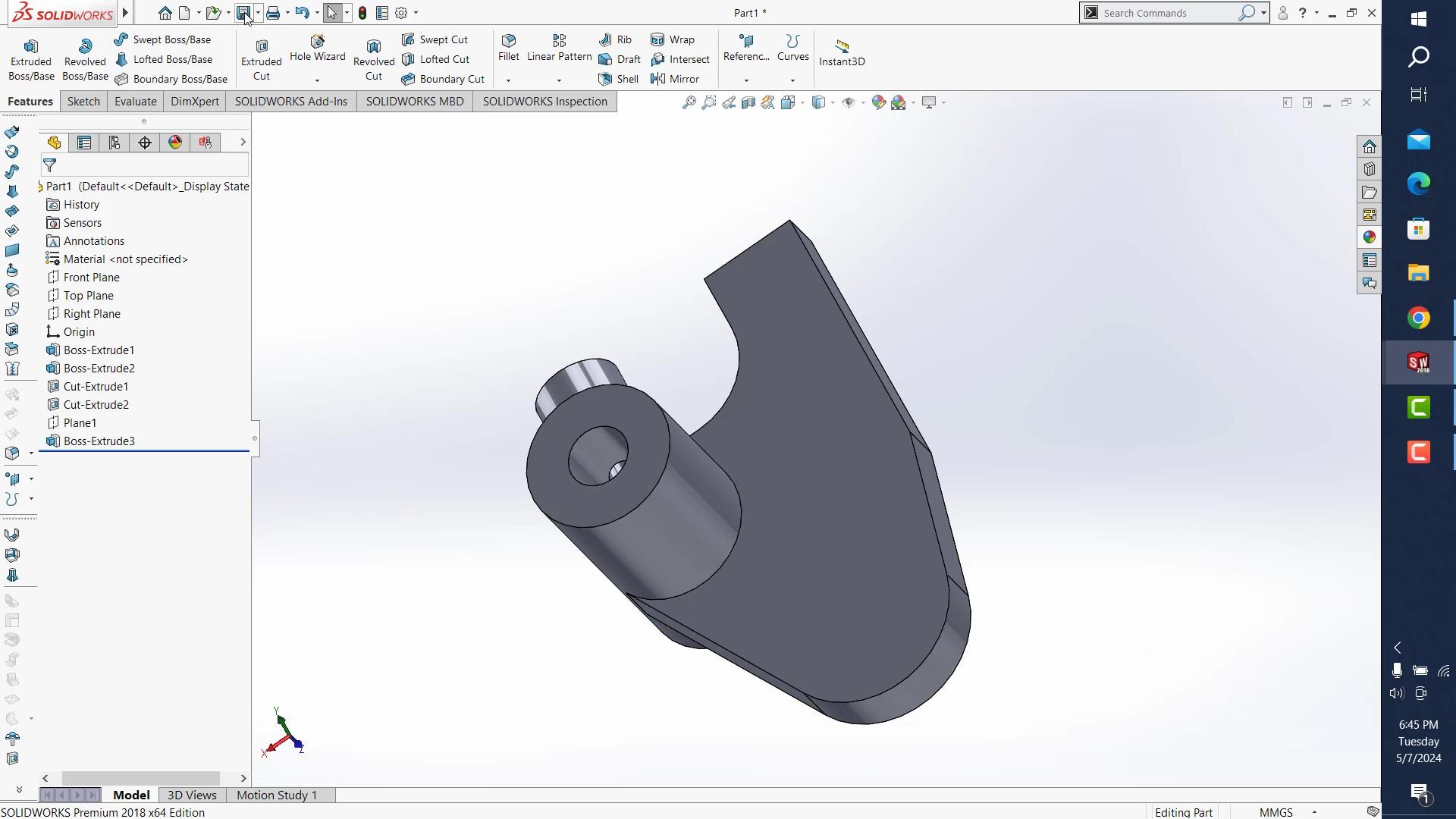Select the Mirror feature tool
Image resolution: width=1456 pixels, height=819 pixels.
(676, 79)
